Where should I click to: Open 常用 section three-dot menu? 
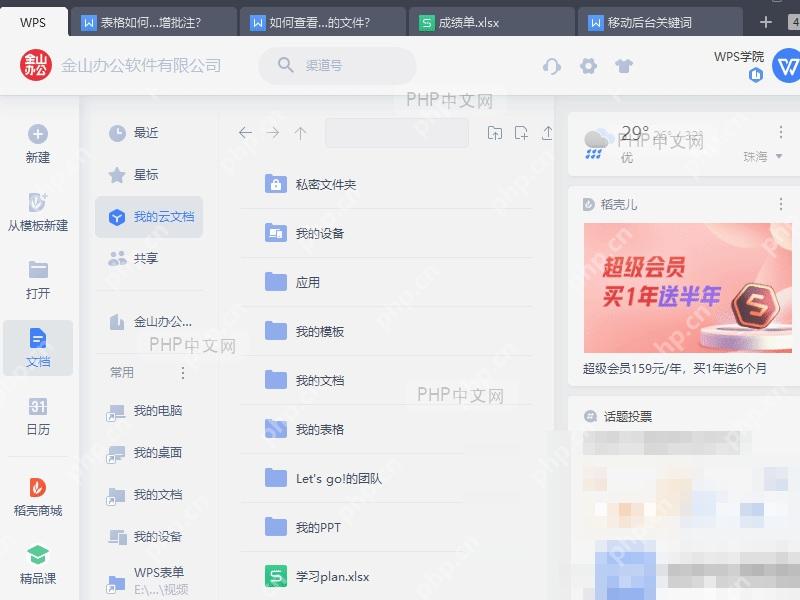click(183, 373)
